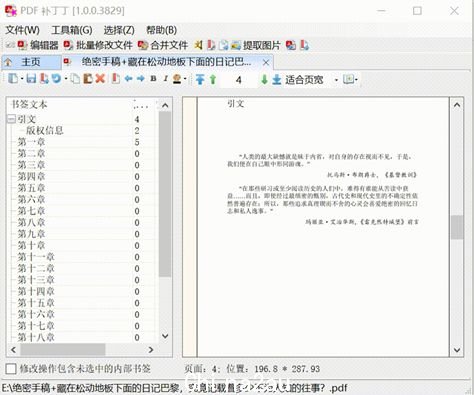
Task: Delete bookmark with red X icon
Action: coord(100,79)
